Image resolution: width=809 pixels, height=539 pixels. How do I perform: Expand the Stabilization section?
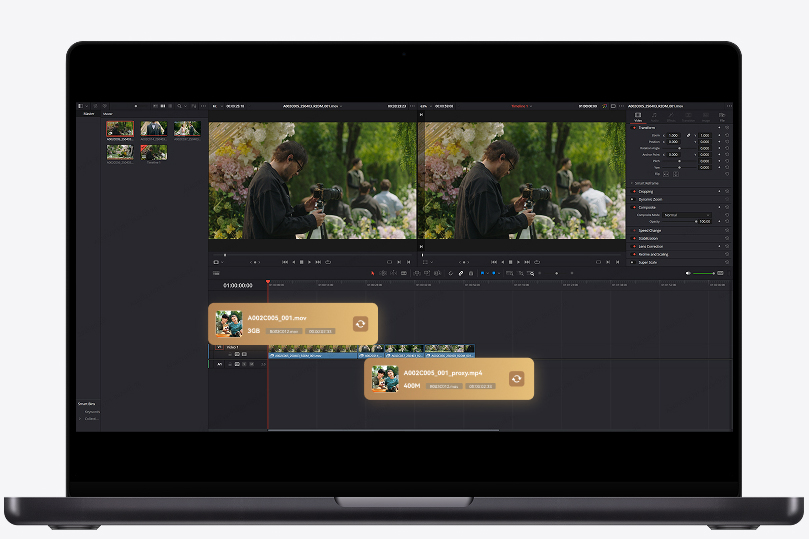pyautogui.click(x=648, y=238)
